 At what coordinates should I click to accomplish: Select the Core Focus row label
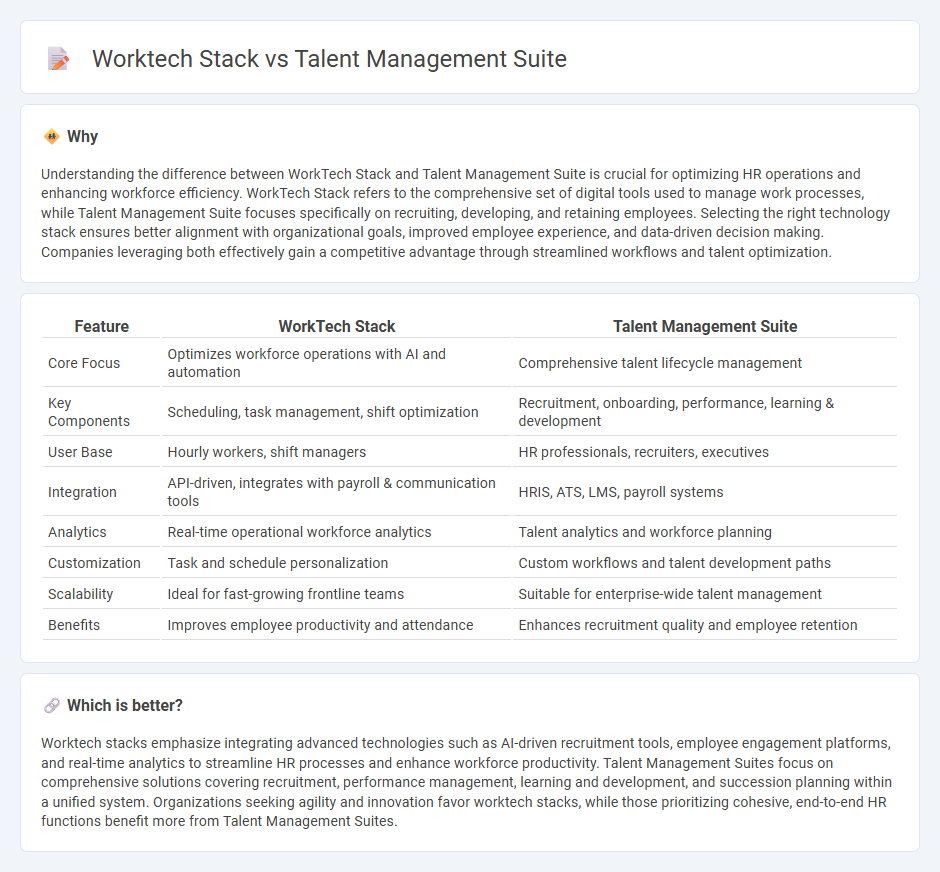(84, 363)
